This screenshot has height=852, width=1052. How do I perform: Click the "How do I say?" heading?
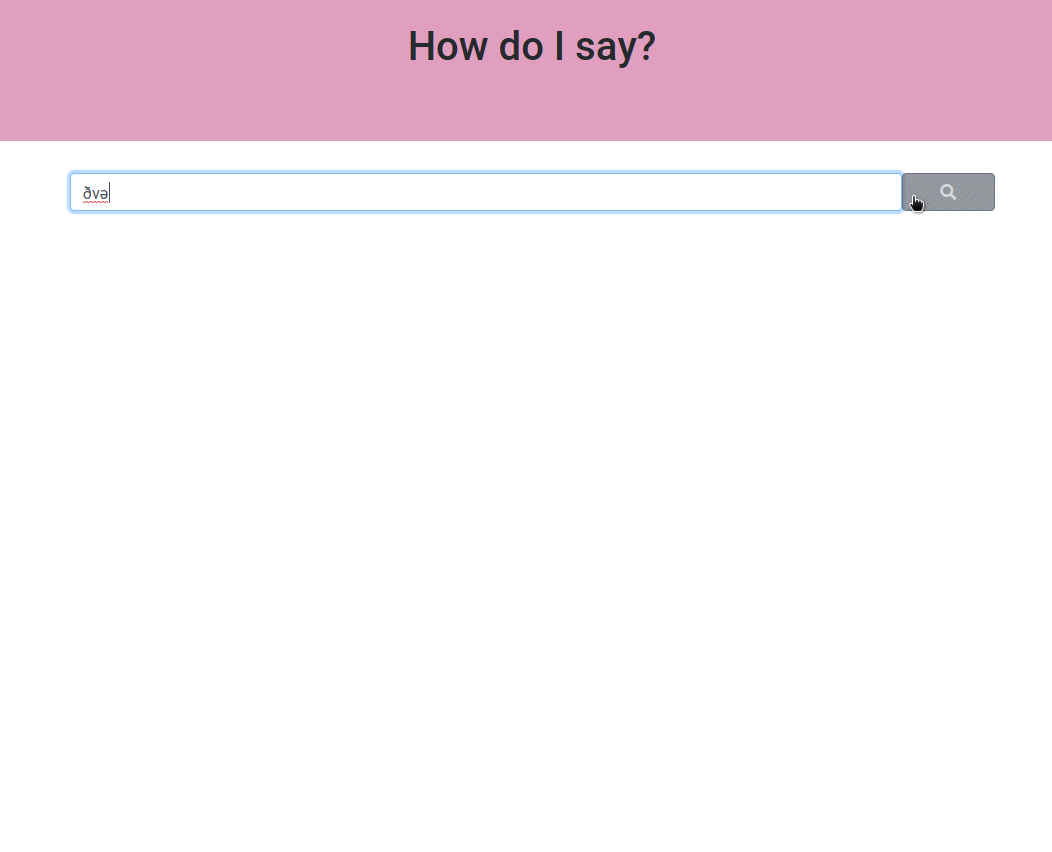coord(531,46)
